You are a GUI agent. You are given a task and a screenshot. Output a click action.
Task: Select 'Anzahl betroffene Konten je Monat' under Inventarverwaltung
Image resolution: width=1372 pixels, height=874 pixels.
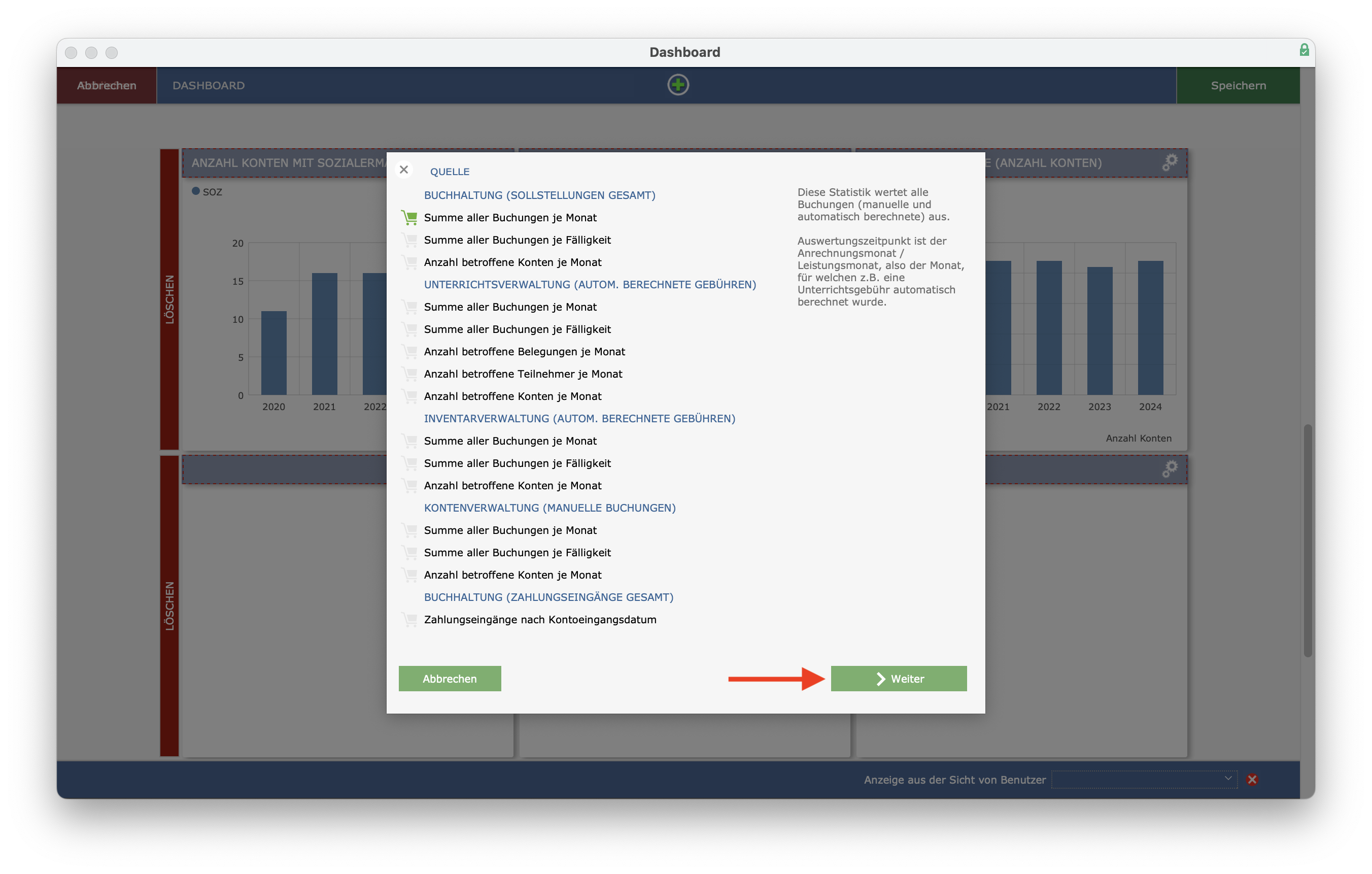point(512,486)
